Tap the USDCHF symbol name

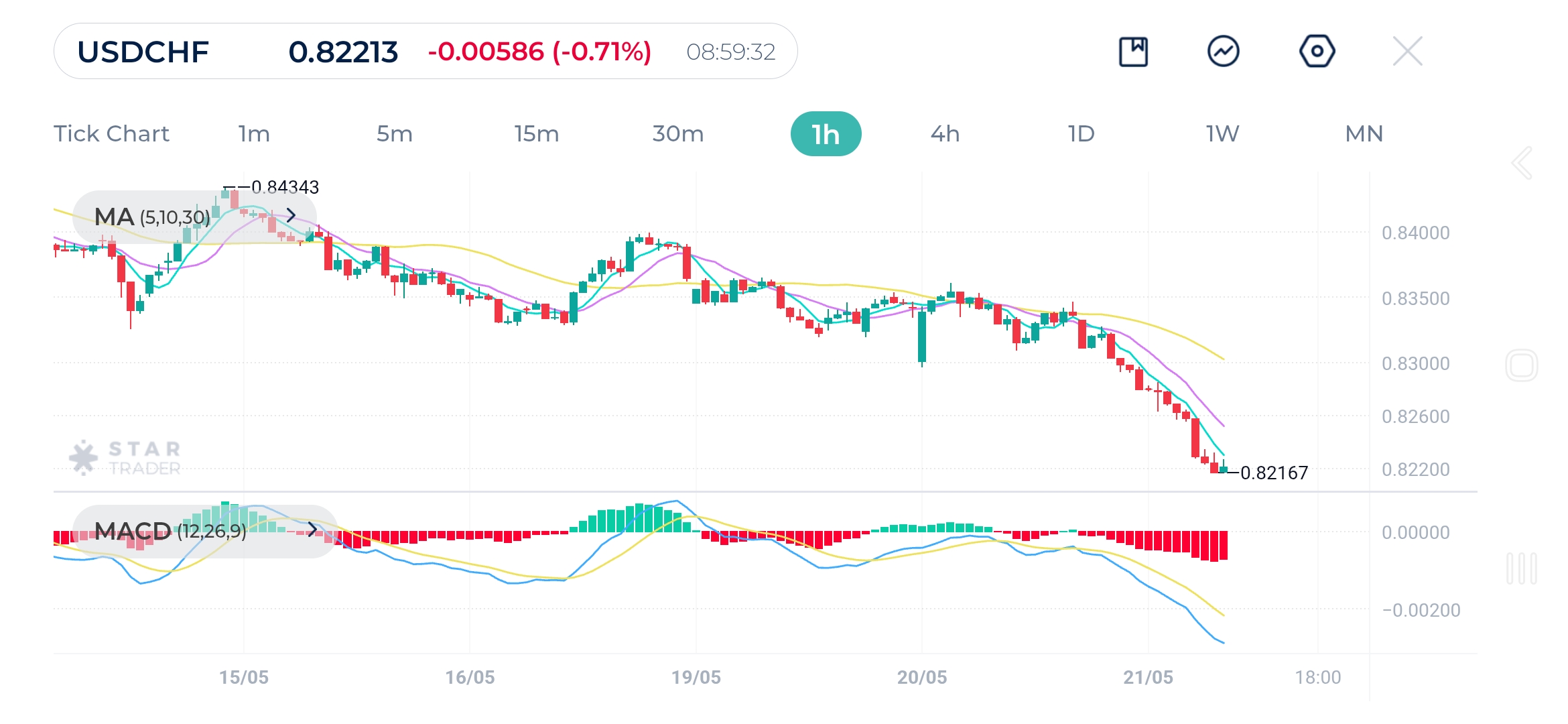click(143, 52)
